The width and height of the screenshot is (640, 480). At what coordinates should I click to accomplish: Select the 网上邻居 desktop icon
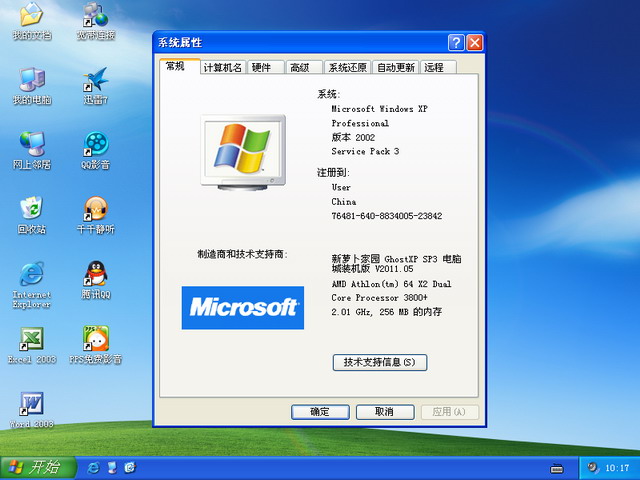coord(31,150)
